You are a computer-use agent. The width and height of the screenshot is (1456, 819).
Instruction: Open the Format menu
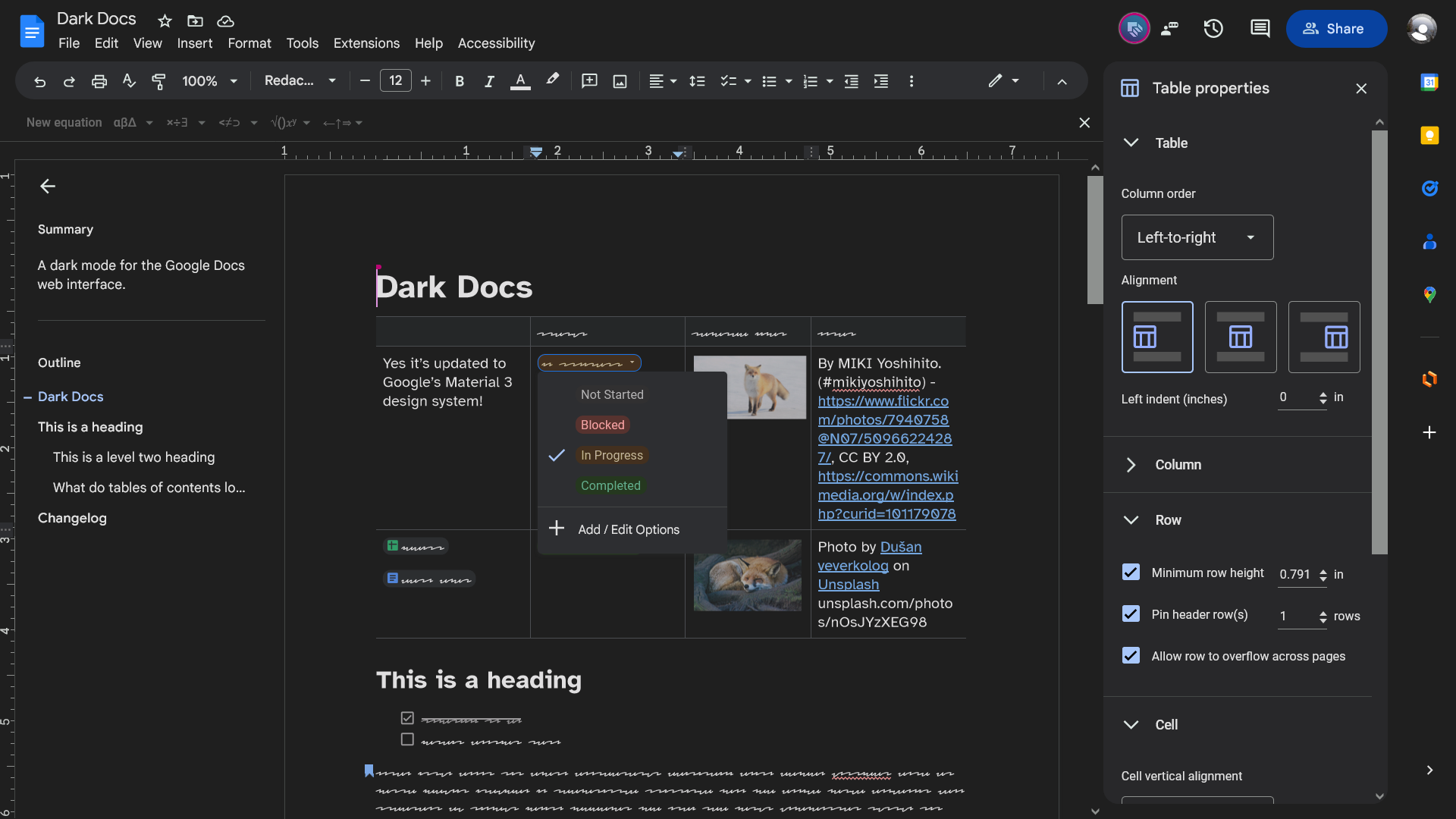[249, 43]
